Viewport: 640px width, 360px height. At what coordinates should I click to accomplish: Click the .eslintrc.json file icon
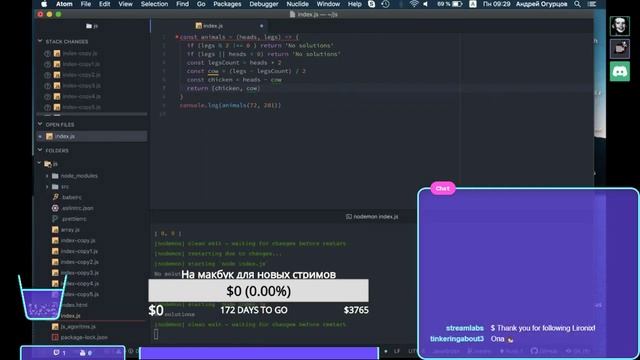click(56, 208)
